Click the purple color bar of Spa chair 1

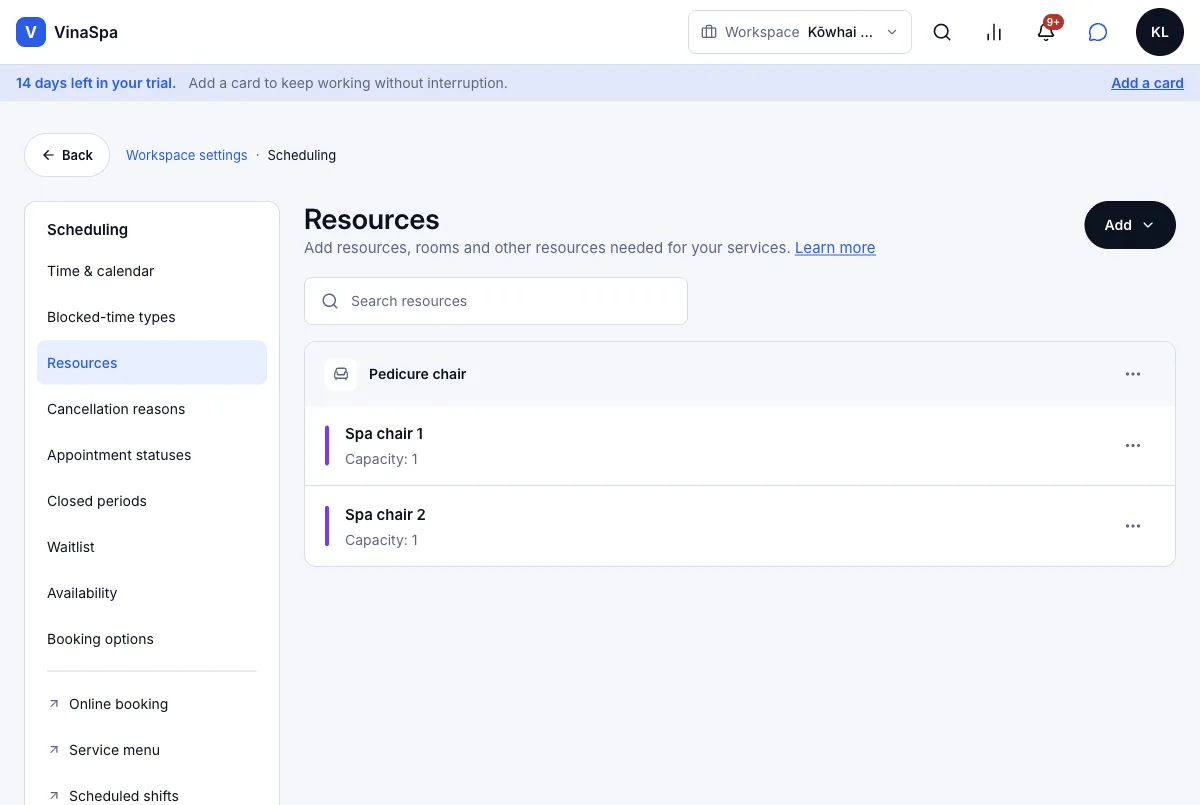coord(327,446)
